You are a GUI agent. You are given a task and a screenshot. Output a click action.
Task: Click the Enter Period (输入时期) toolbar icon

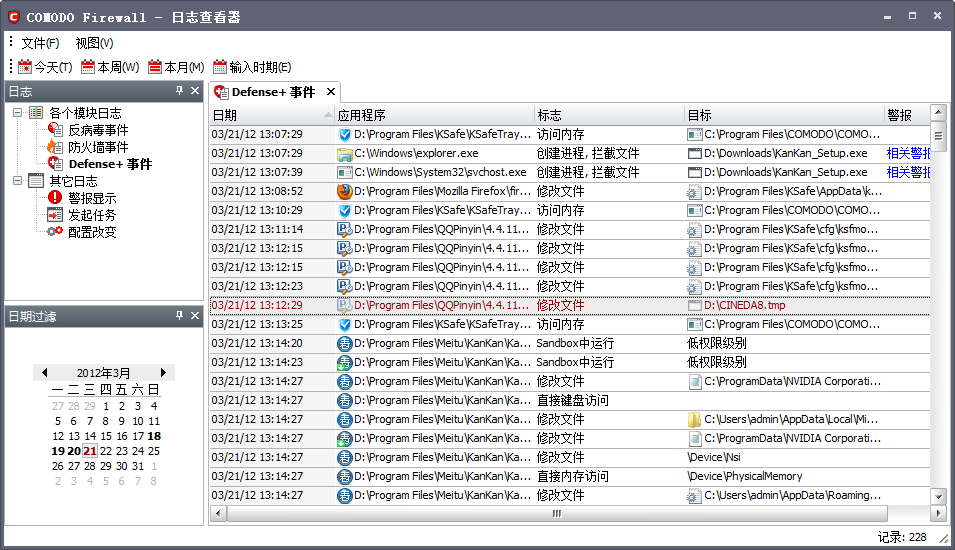pos(219,67)
